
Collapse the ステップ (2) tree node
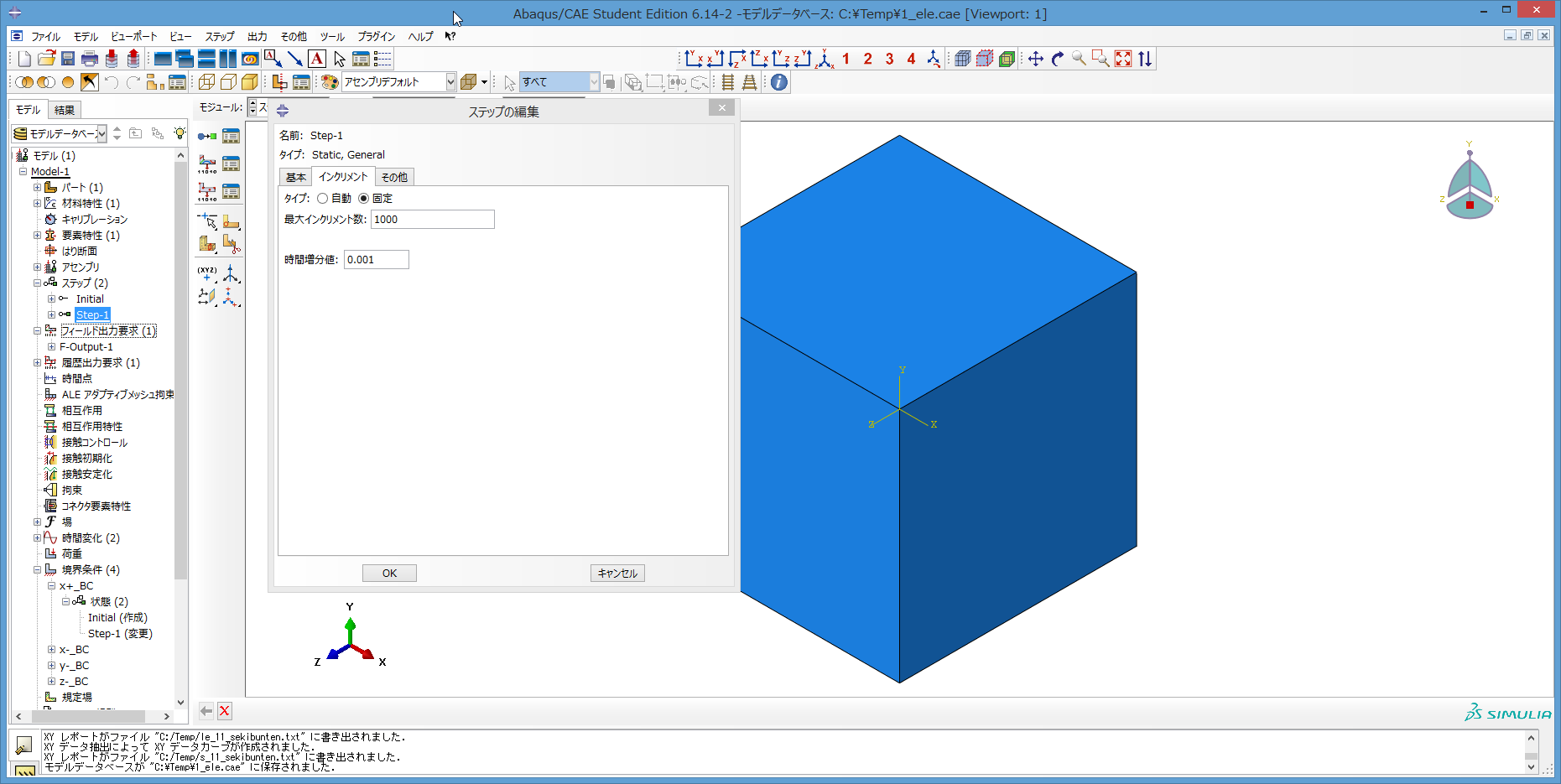tap(37, 283)
